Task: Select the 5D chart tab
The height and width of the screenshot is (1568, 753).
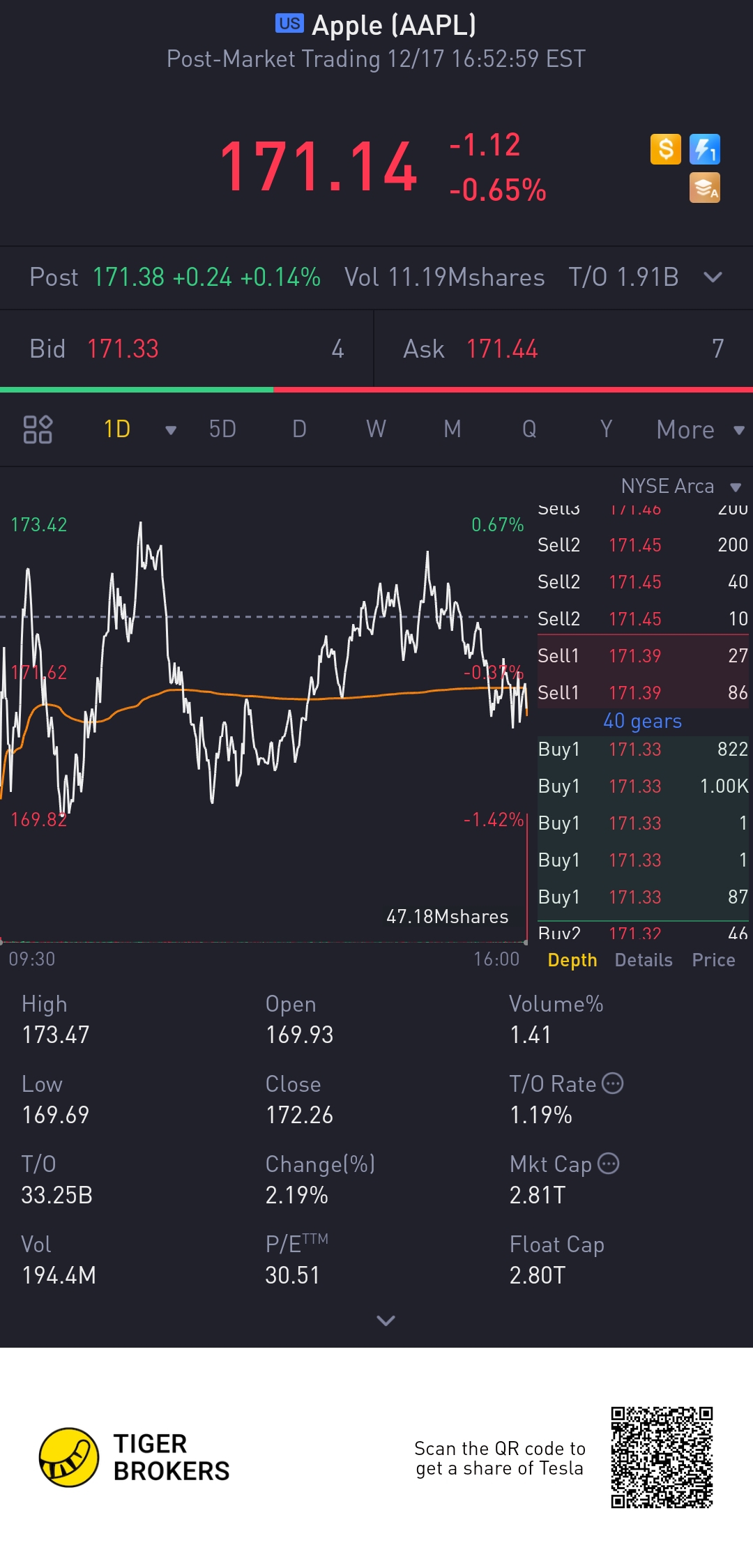Action: [222, 429]
